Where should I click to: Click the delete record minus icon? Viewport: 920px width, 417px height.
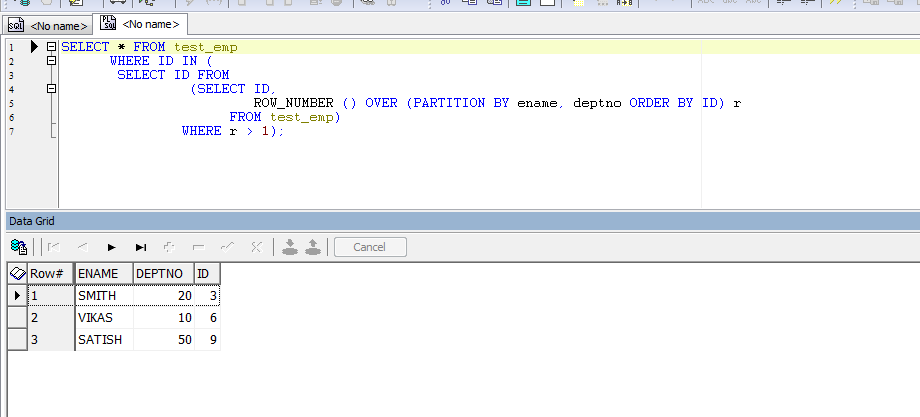click(x=198, y=246)
